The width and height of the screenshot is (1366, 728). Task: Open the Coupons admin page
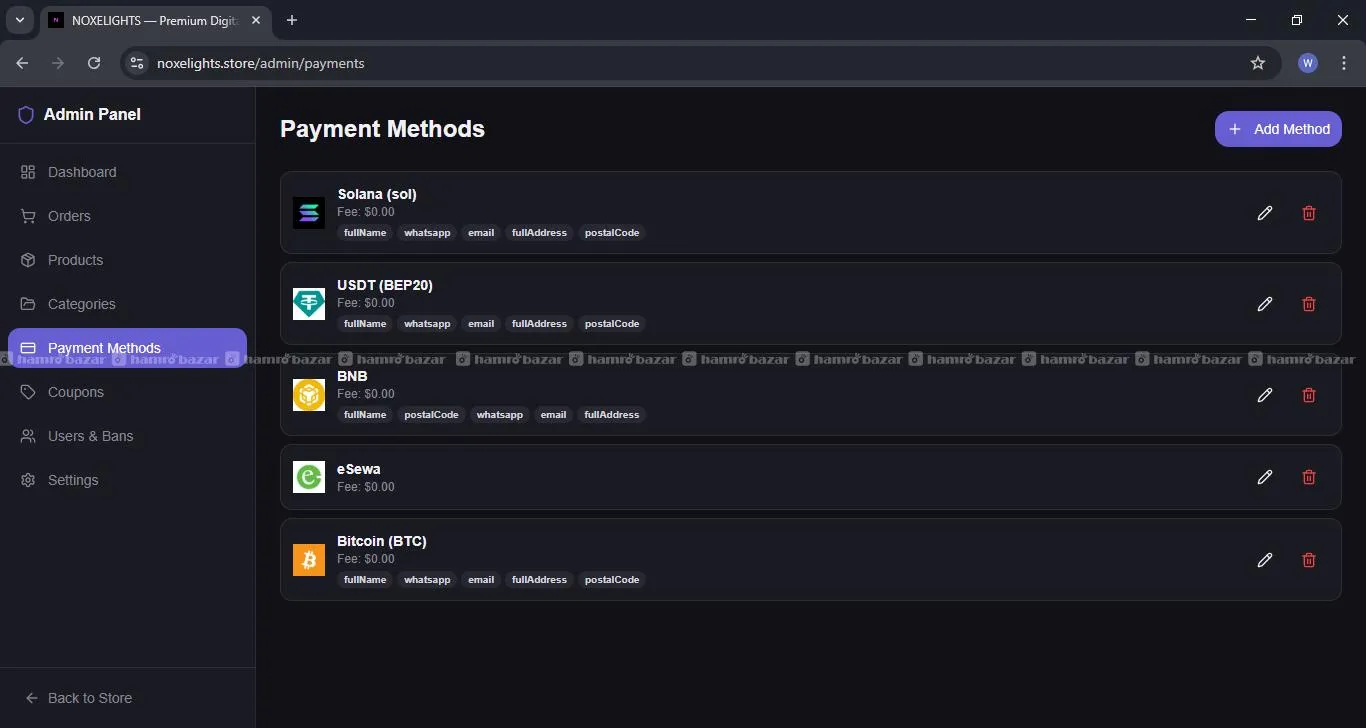[x=76, y=392]
